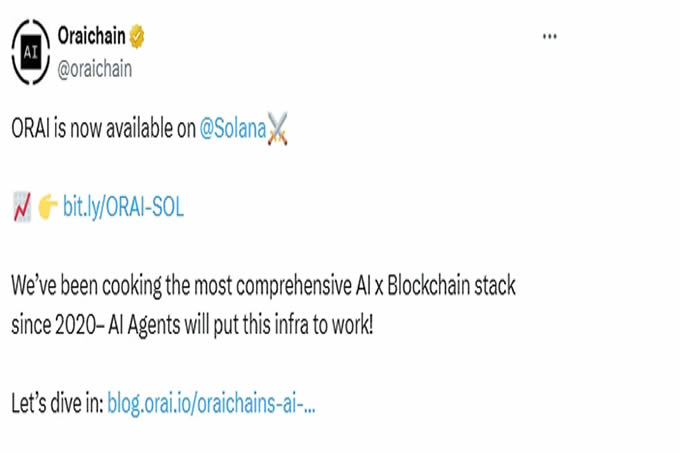The height and width of the screenshot is (453, 680).
Task: Open the bit.ly/ORAI-SOL link
Action: point(123,207)
